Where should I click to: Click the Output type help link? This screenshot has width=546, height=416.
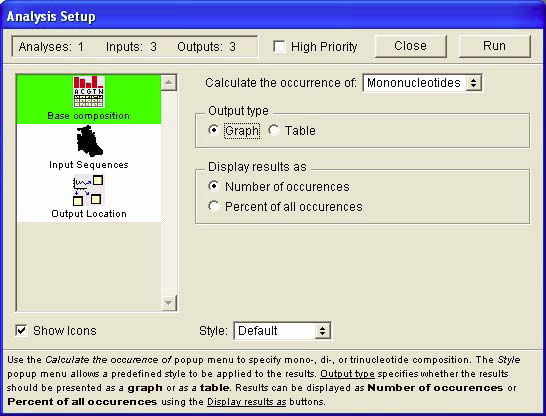pos(347,374)
